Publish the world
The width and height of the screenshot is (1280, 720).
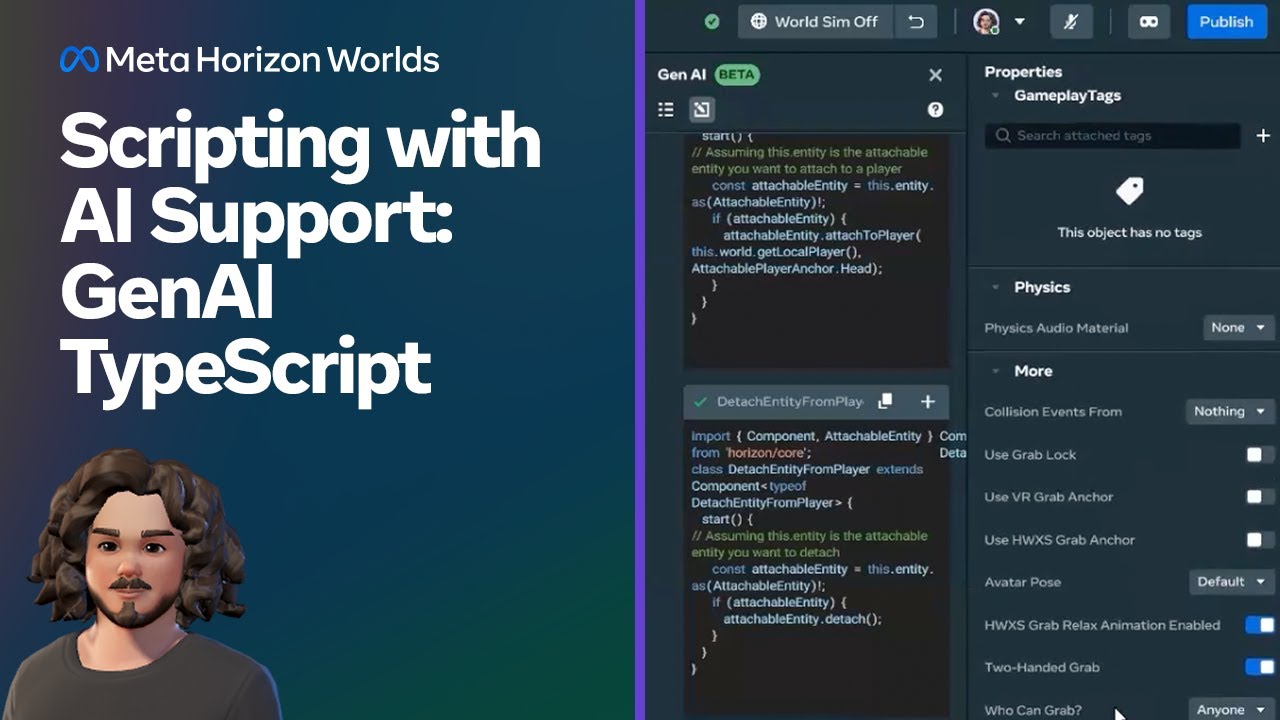point(1226,21)
